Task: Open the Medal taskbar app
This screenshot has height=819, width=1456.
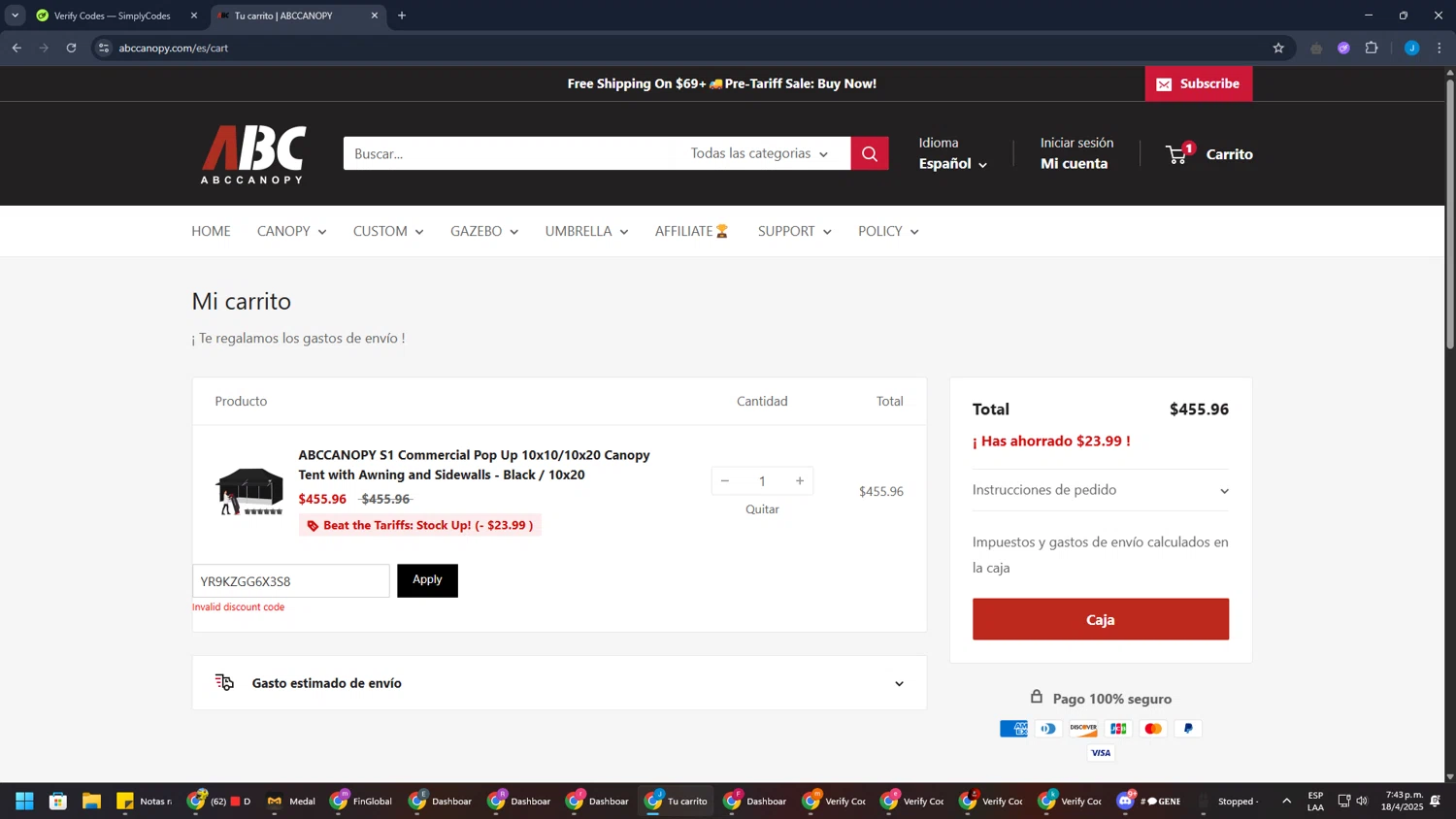Action: pos(291,801)
